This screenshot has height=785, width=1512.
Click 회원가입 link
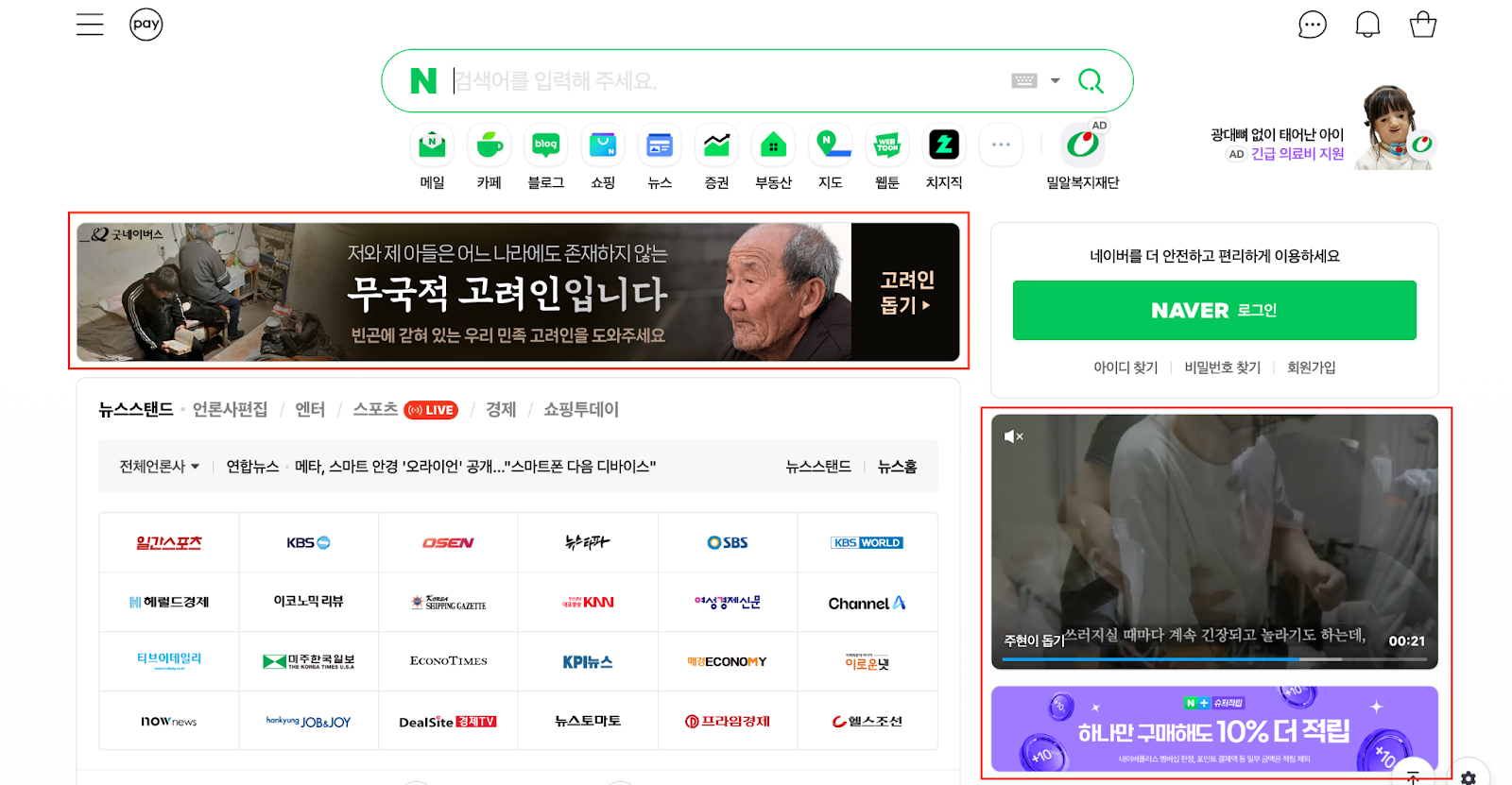click(x=1312, y=367)
